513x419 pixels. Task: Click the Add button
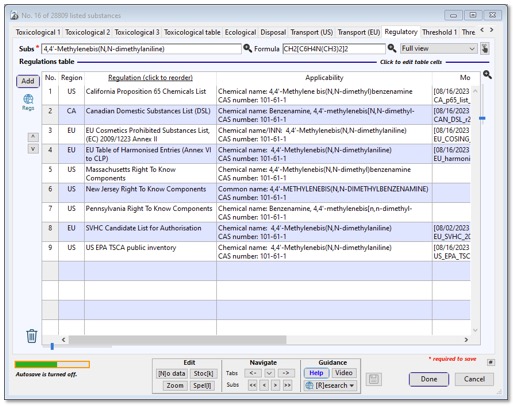pyautogui.click(x=28, y=81)
